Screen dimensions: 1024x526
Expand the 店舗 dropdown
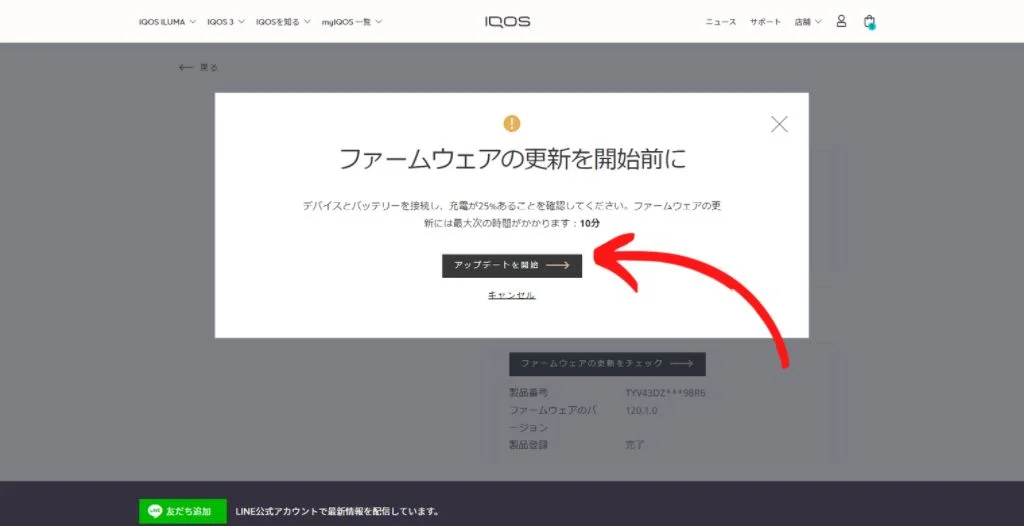coord(808,22)
